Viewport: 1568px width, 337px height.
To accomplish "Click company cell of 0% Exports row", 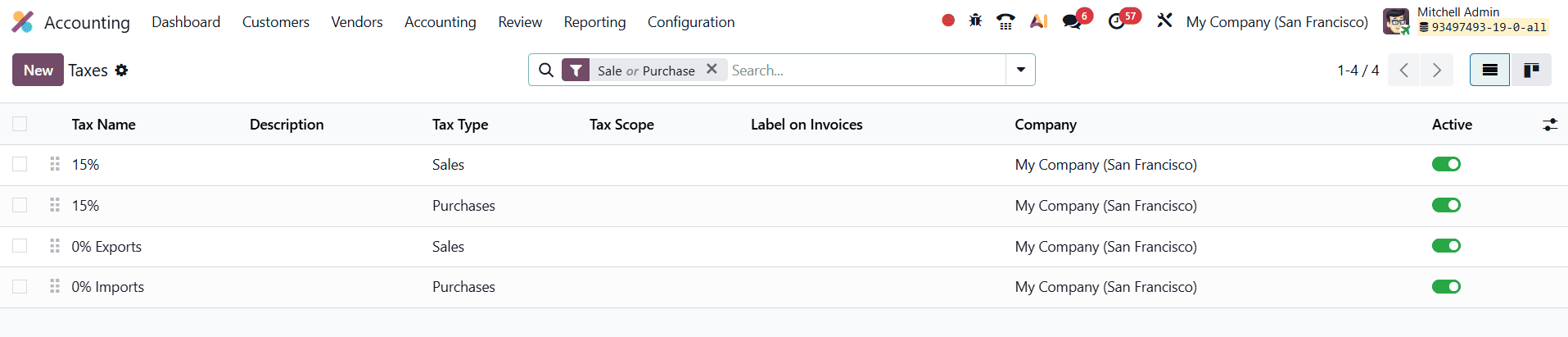I will pyautogui.click(x=1106, y=247).
